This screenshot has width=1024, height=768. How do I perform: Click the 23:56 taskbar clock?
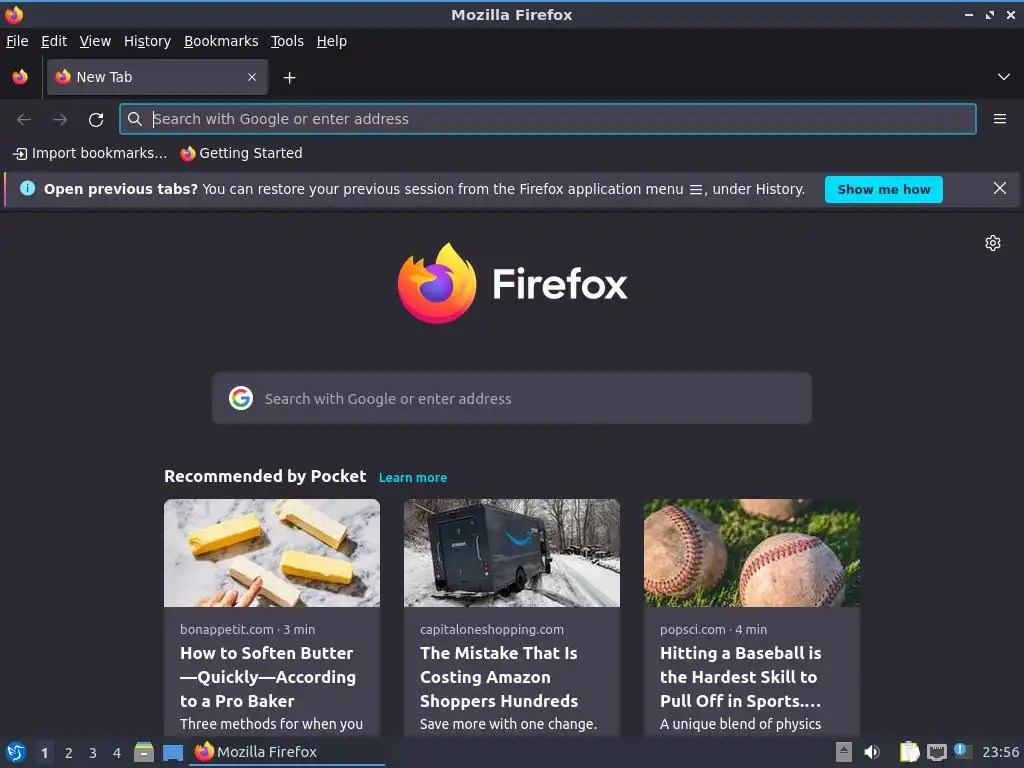(x=1000, y=752)
